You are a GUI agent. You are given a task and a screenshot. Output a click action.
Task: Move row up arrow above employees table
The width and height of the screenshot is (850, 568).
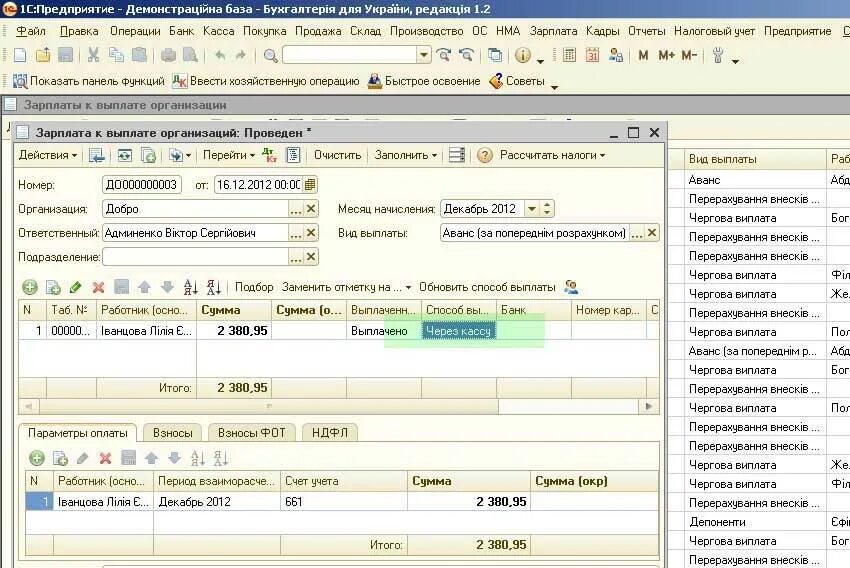144,287
